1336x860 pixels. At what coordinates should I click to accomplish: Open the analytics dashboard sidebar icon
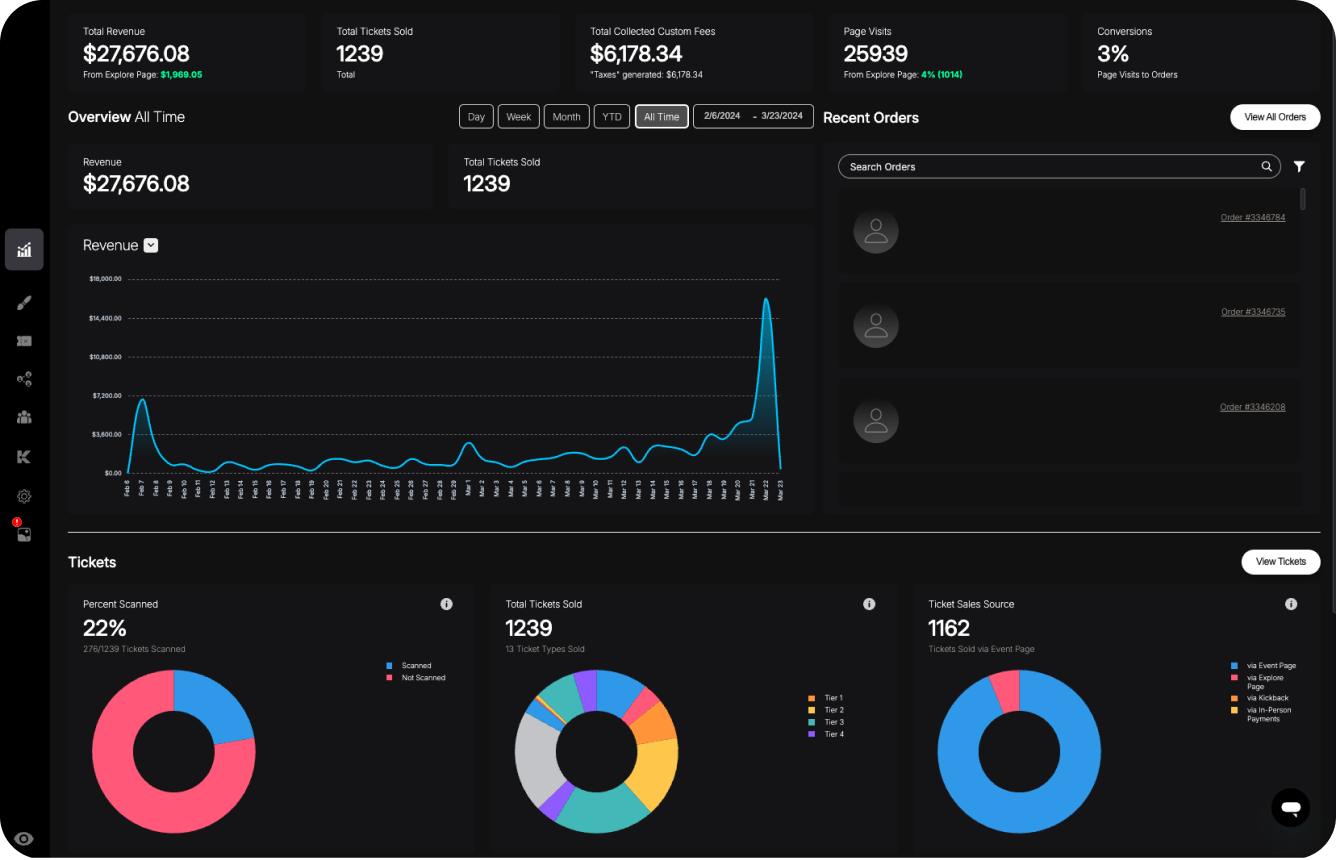point(24,250)
